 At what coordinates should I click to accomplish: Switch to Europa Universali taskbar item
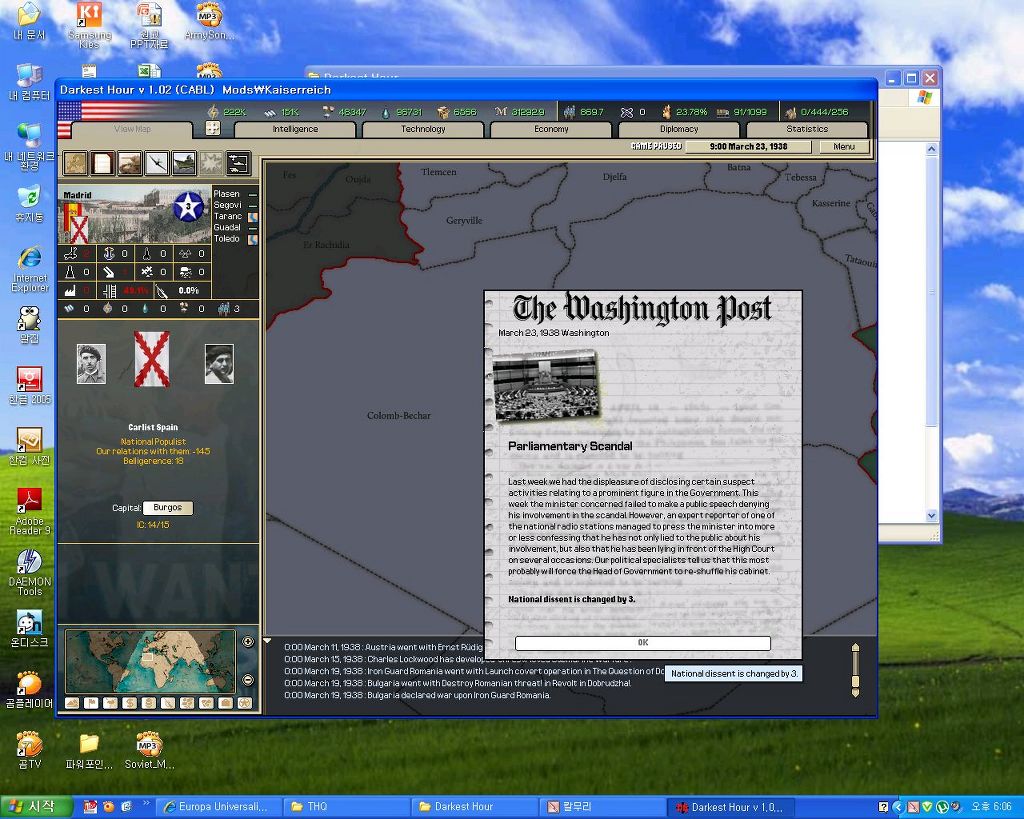[x=221, y=807]
